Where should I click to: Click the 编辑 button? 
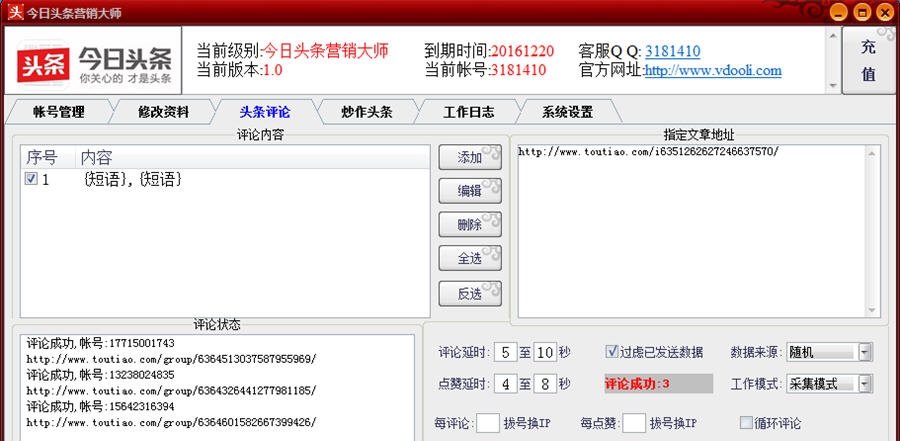click(470, 191)
